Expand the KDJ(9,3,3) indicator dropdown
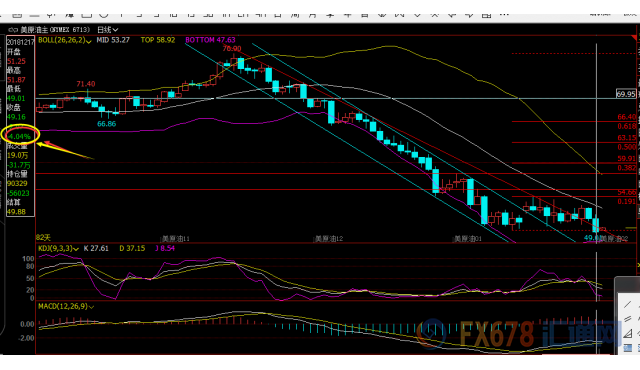640x370 pixels. 76,249
